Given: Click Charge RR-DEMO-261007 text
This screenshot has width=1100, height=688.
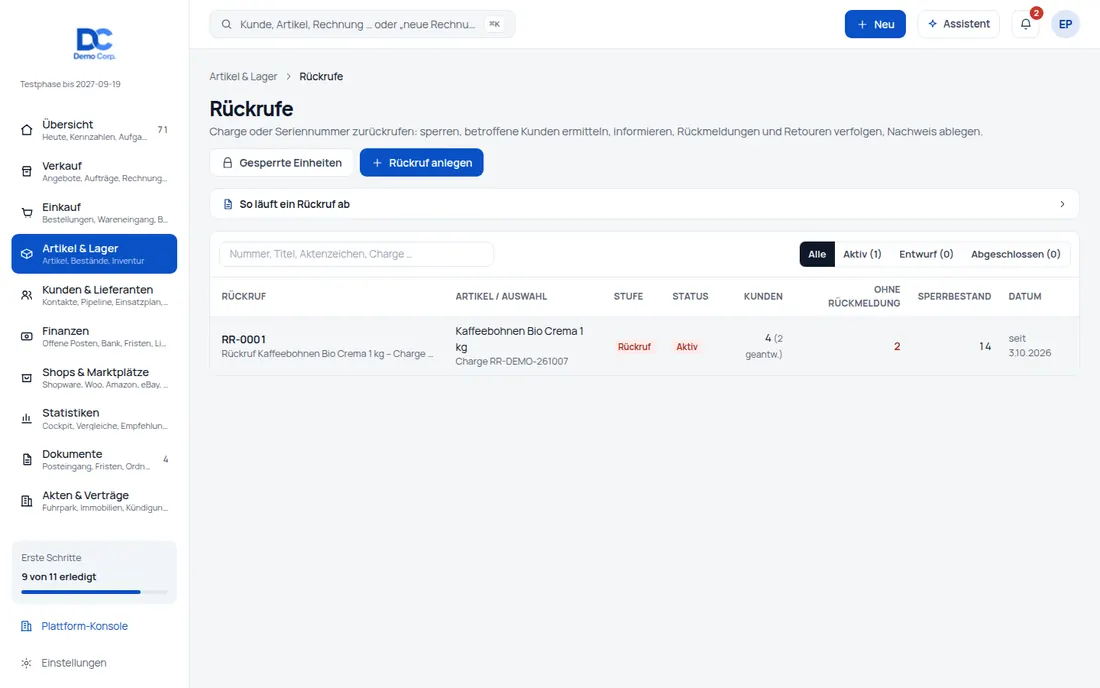Looking at the screenshot, I should tap(511, 361).
